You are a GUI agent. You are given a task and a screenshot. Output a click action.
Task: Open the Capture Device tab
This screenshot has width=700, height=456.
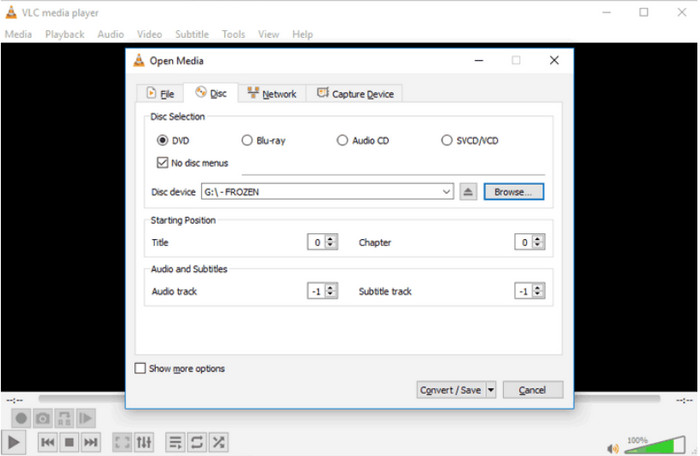pos(355,94)
